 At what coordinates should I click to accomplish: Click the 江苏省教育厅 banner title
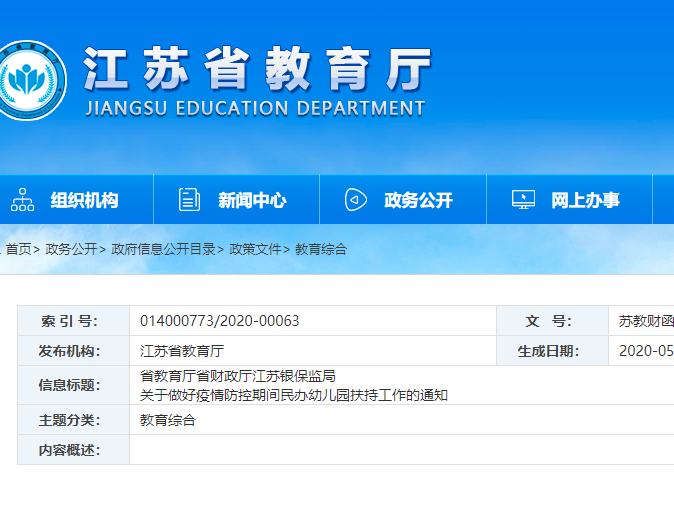[x=257, y=69]
